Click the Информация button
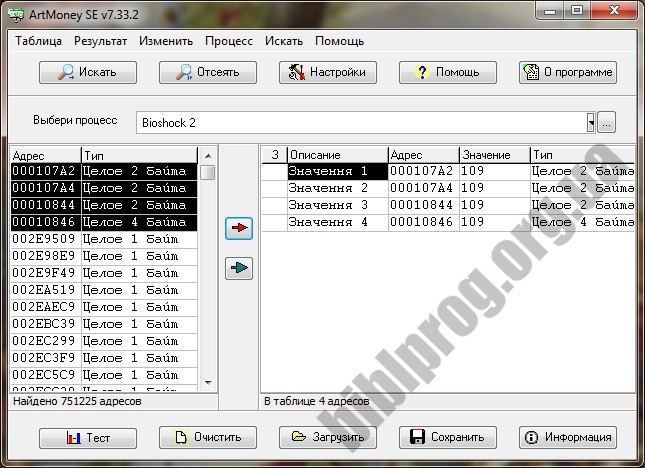 click(x=567, y=437)
